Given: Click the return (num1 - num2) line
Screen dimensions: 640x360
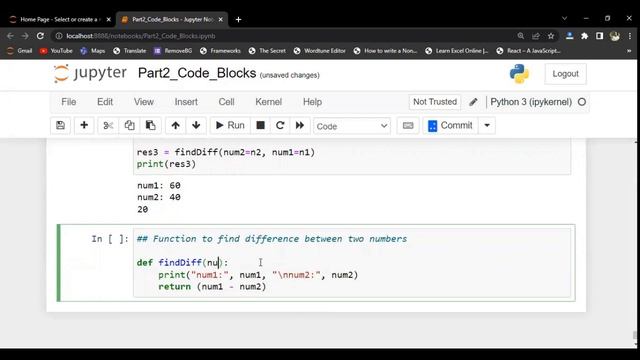Looking at the screenshot, I should click(x=212, y=287).
